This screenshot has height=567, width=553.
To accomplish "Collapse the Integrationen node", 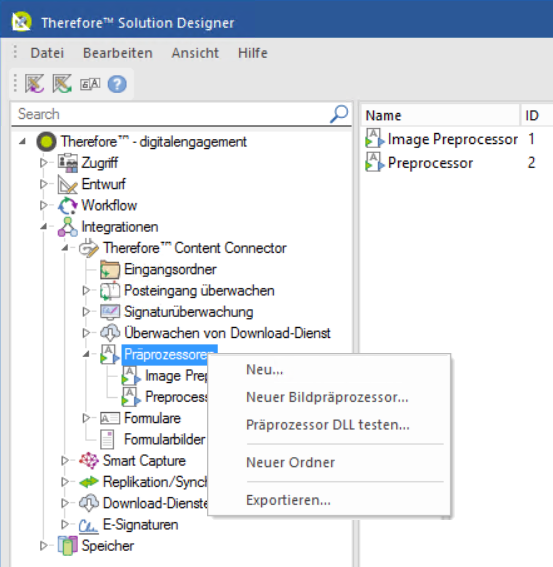I will point(44,227).
